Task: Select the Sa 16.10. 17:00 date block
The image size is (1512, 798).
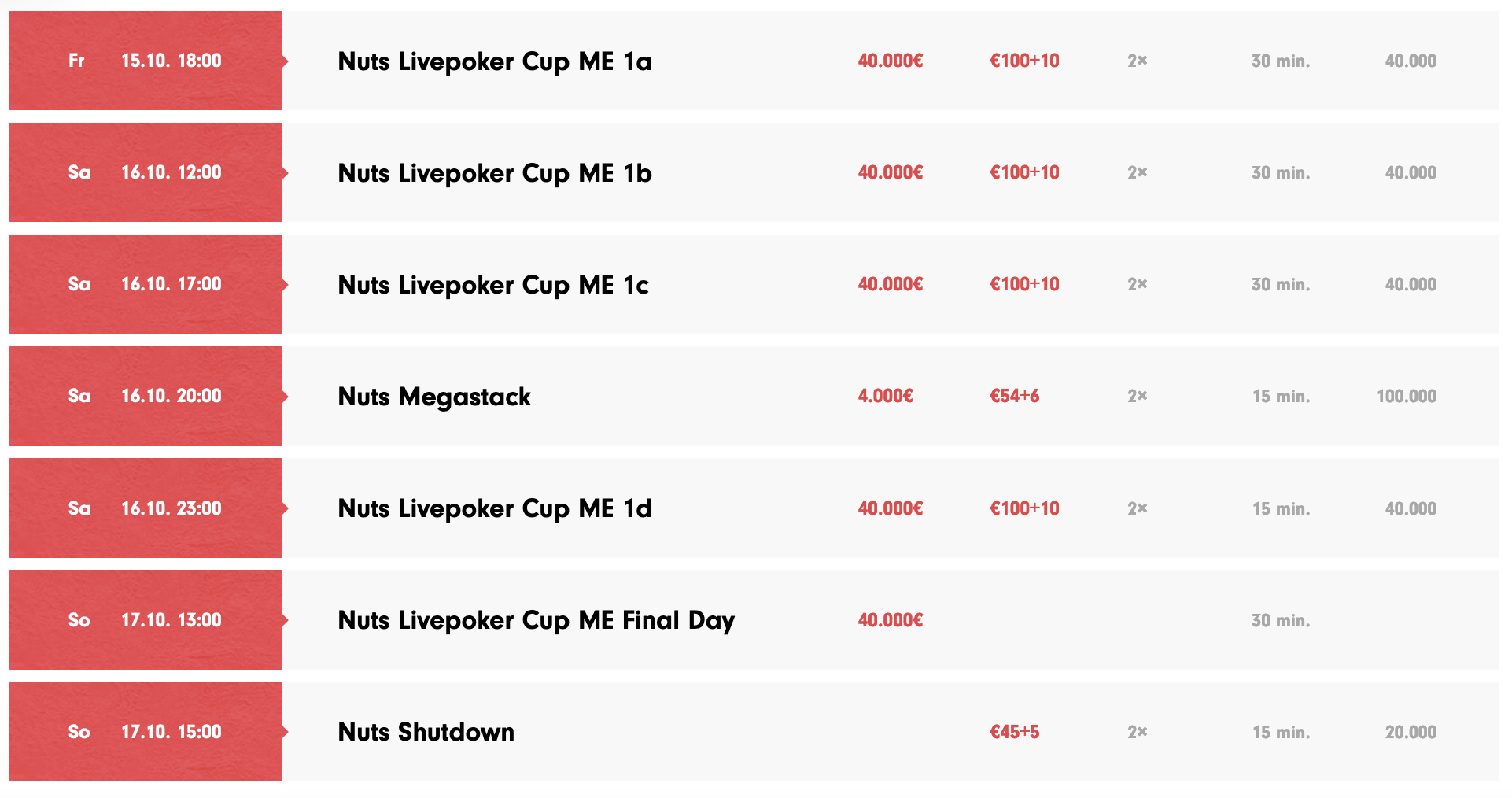Action: 145,284
